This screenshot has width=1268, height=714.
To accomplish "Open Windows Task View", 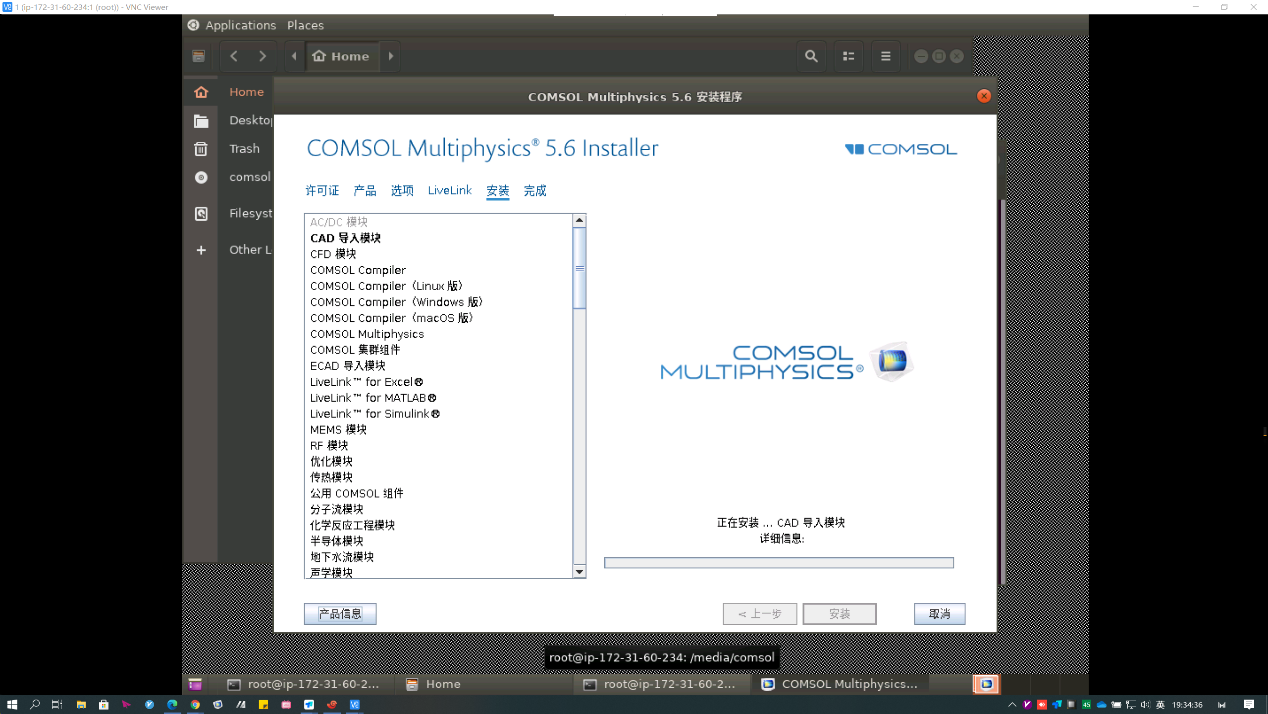I will coord(57,705).
